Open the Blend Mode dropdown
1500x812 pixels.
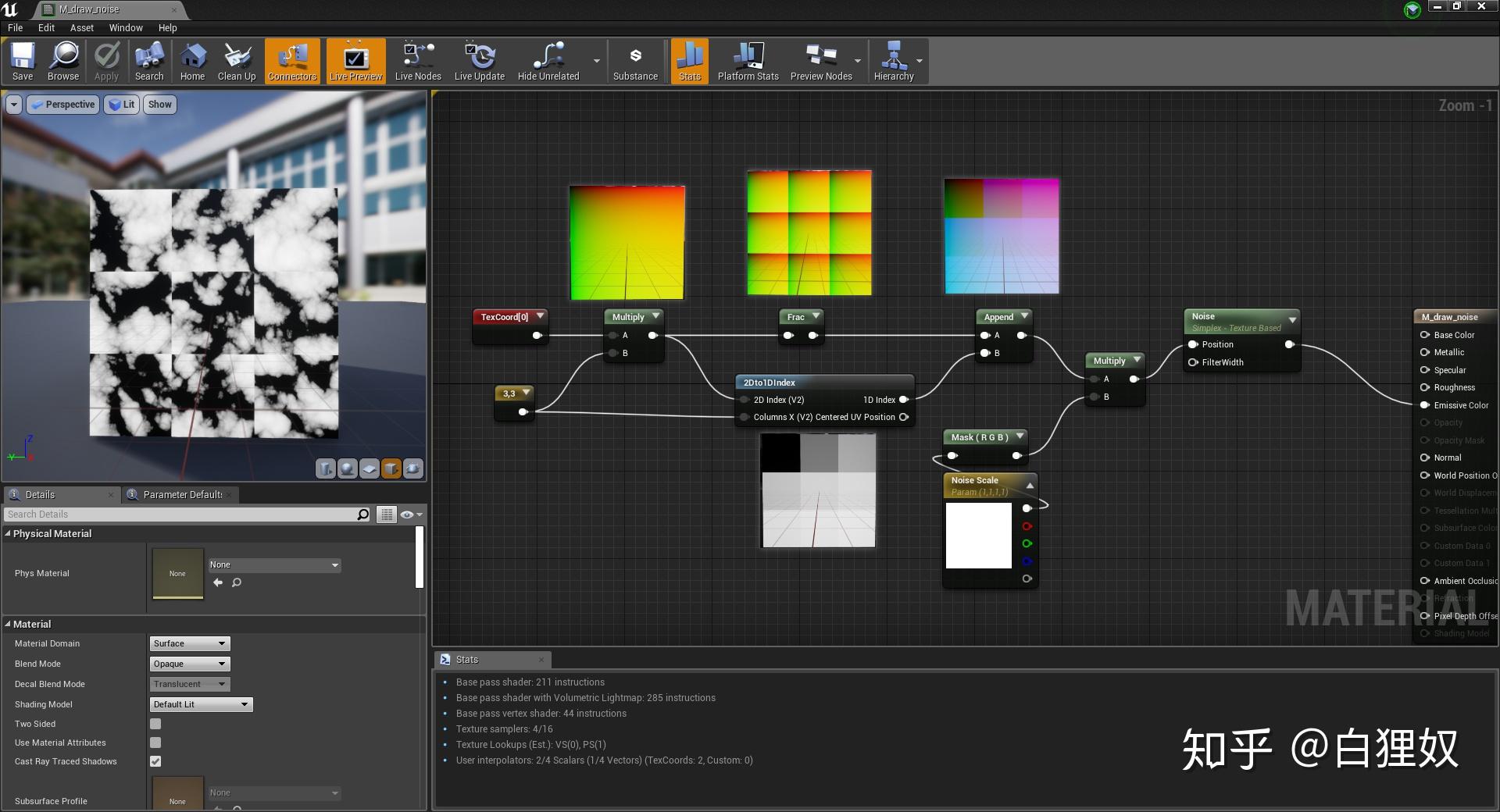pos(189,664)
